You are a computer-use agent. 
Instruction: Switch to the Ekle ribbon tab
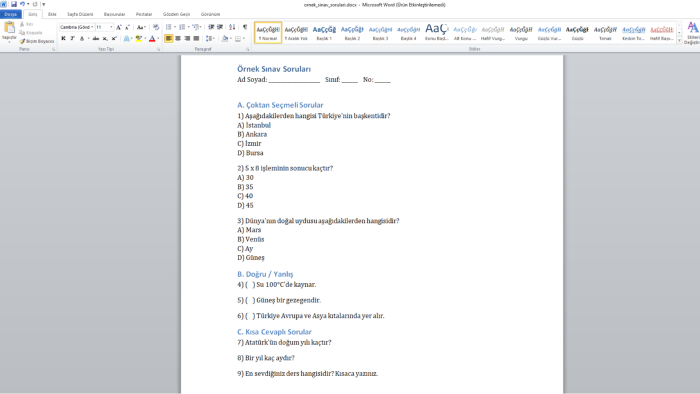click(52, 14)
